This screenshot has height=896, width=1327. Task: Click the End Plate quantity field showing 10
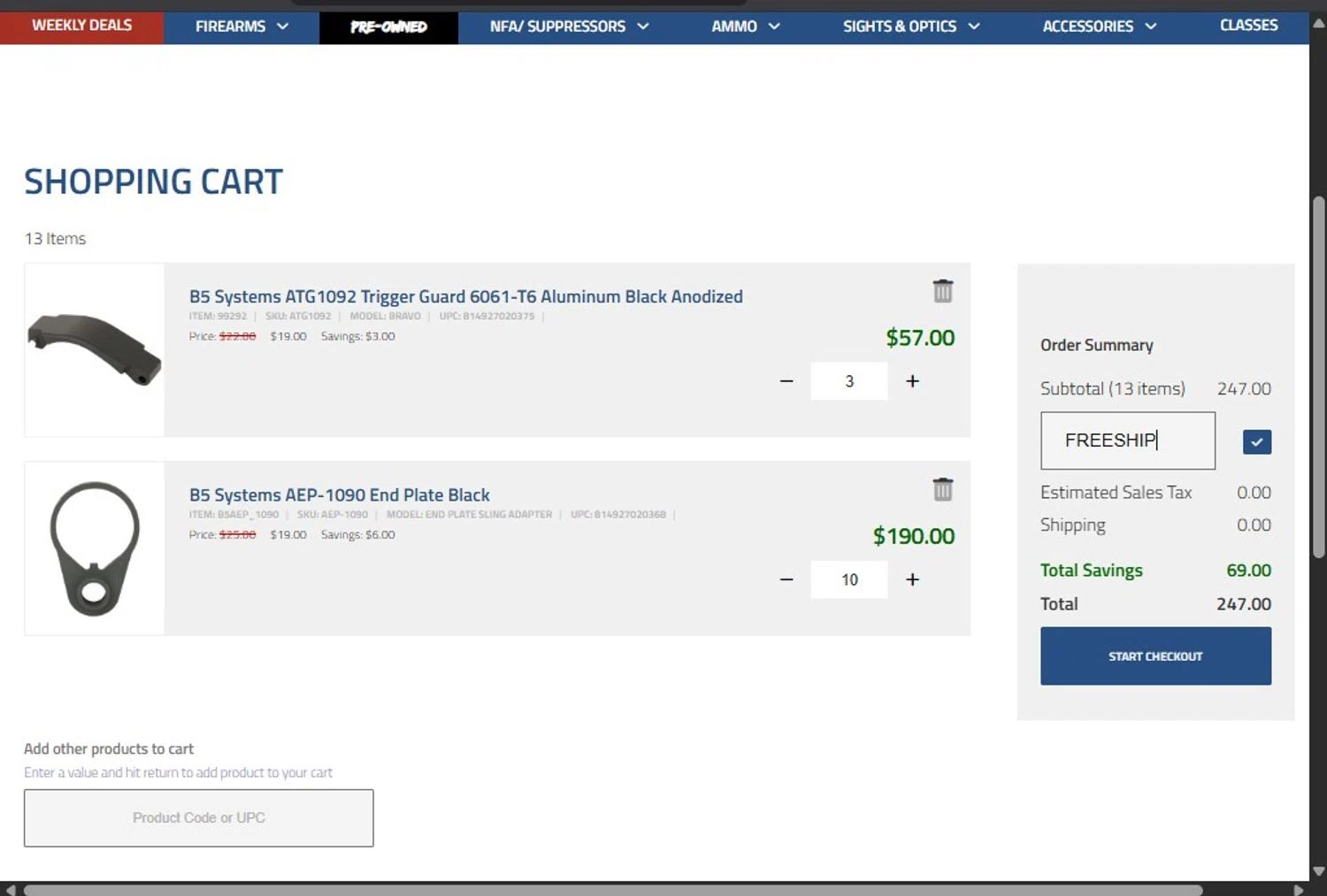[848, 579]
